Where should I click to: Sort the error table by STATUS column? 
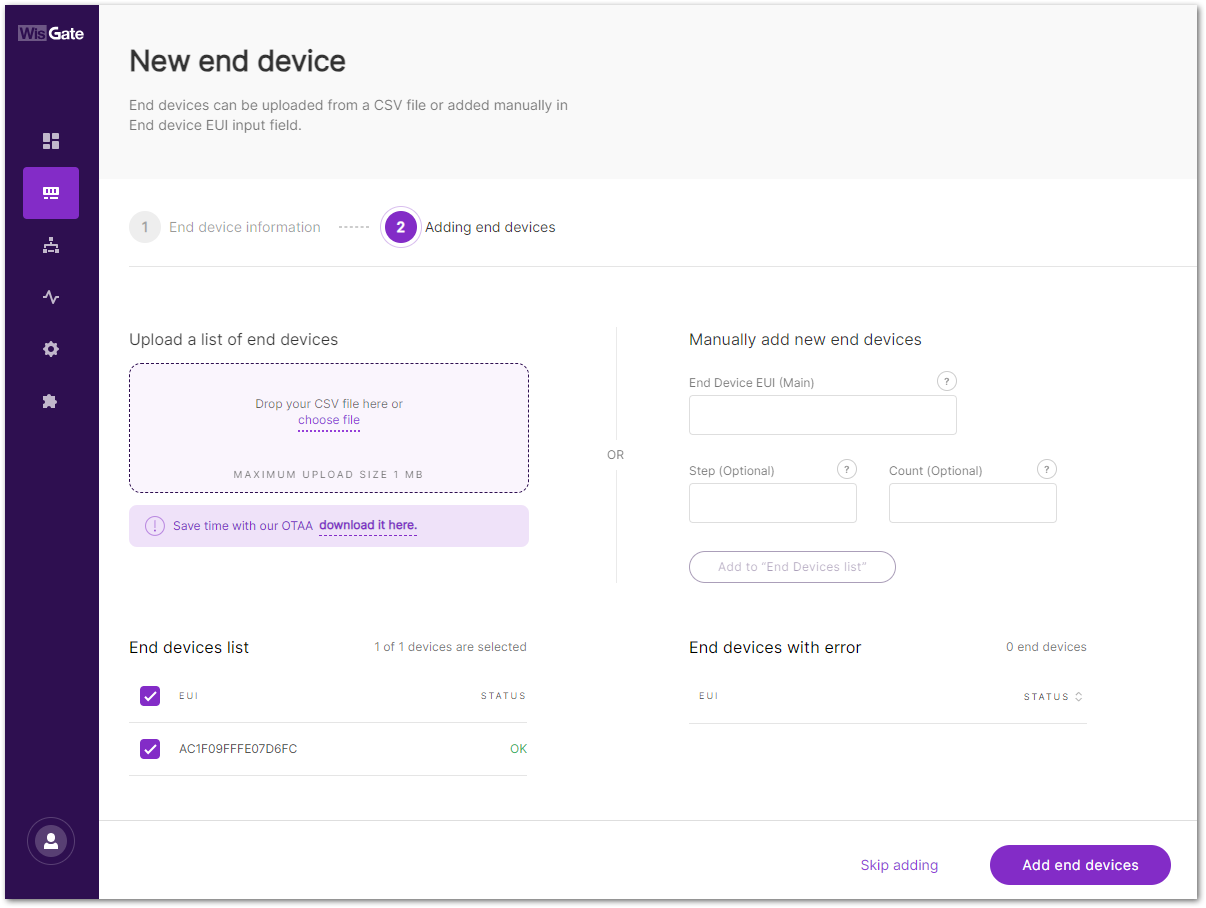[x=1052, y=696]
